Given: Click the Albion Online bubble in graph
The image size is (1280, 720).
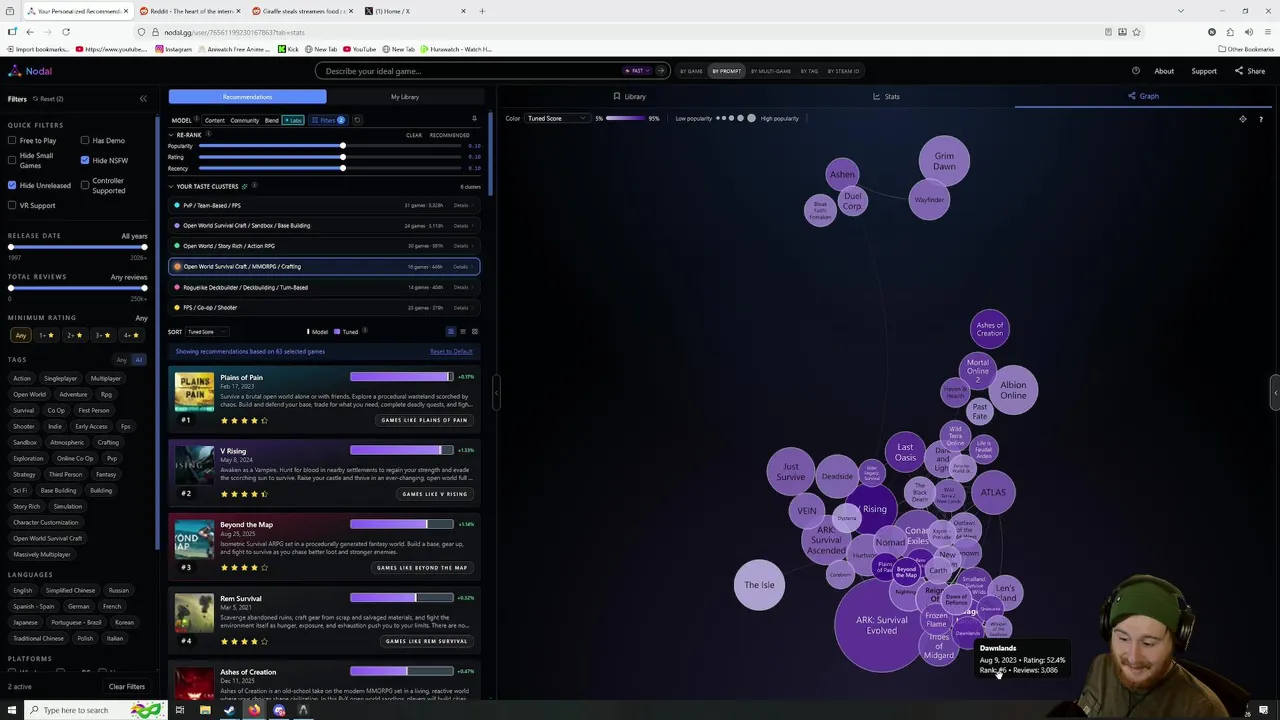Looking at the screenshot, I should point(1012,389).
